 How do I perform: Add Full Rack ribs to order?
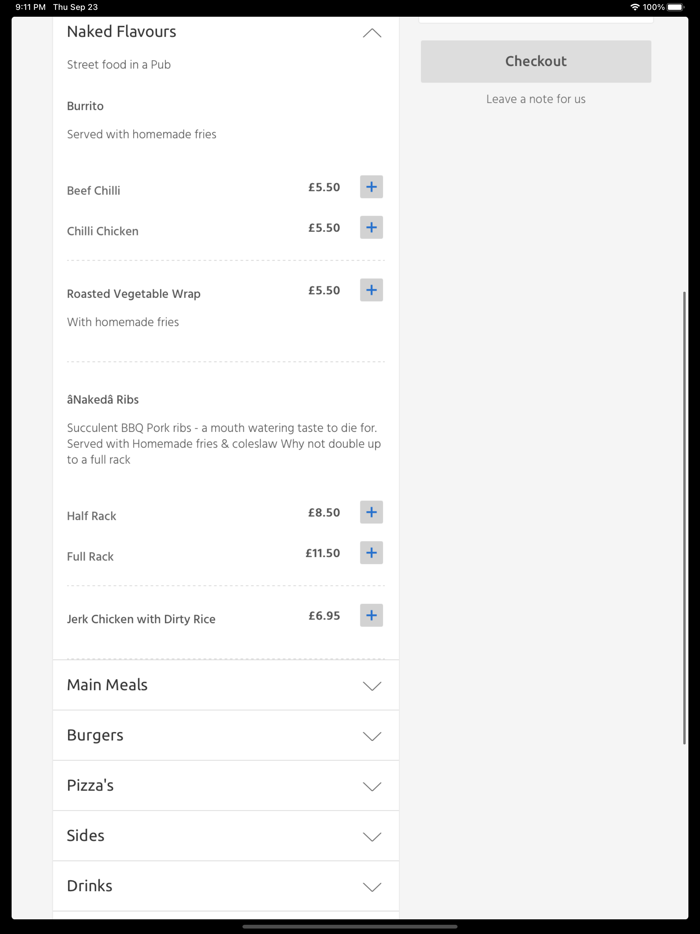pos(371,553)
